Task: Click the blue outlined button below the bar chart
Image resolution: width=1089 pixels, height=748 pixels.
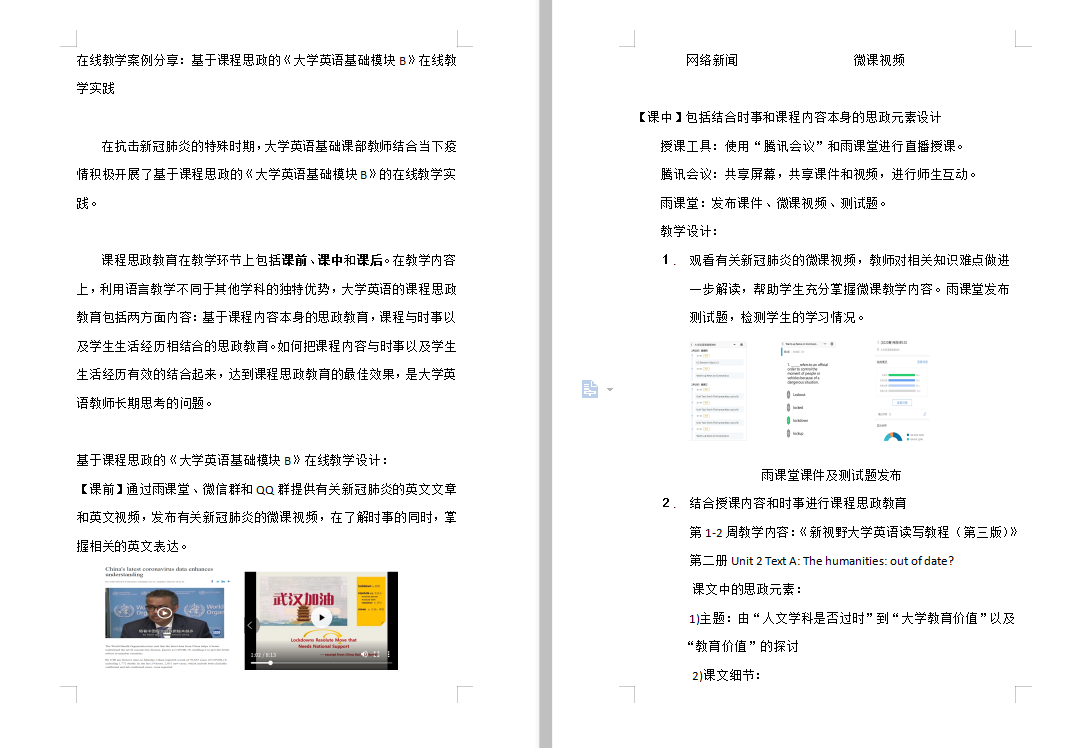Action: pos(902,402)
